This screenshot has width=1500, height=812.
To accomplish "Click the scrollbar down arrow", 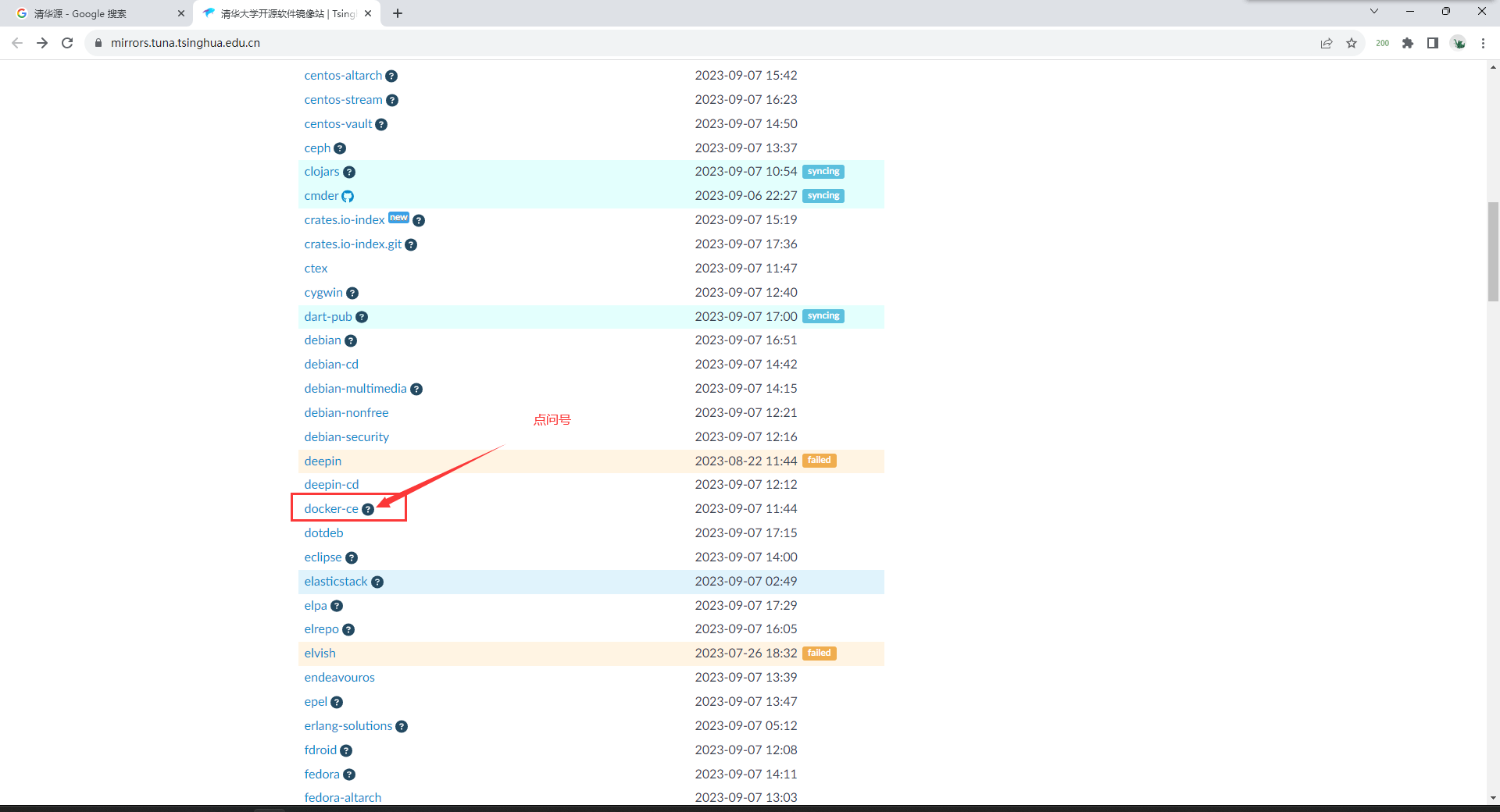I will [x=1493, y=798].
